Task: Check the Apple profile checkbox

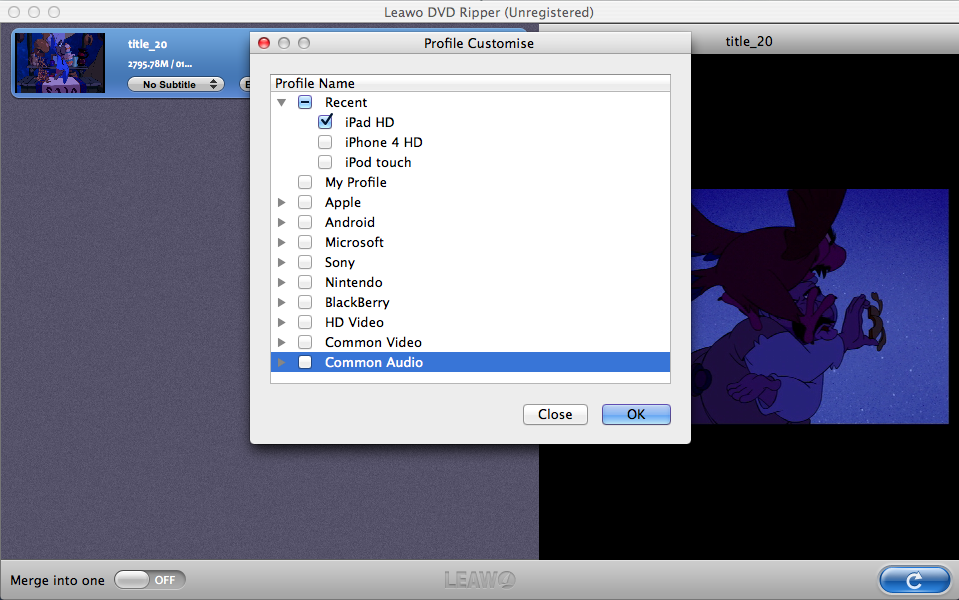Action: click(x=305, y=202)
